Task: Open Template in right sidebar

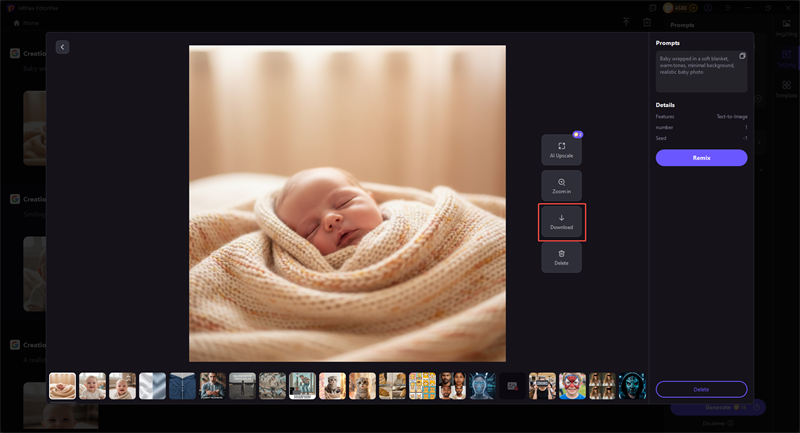Action: click(786, 89)
